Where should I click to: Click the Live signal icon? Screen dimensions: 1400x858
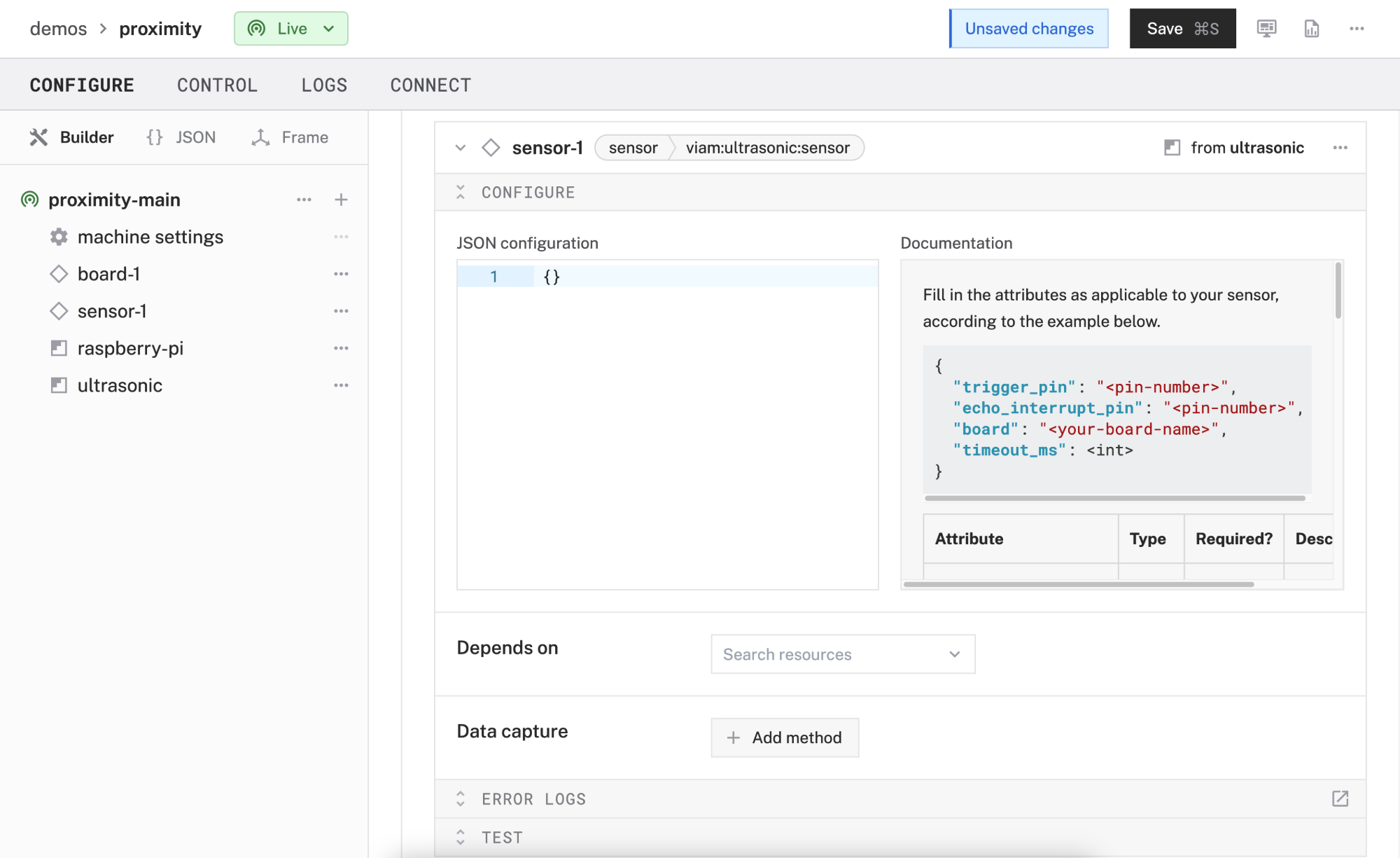pos(257,29)
